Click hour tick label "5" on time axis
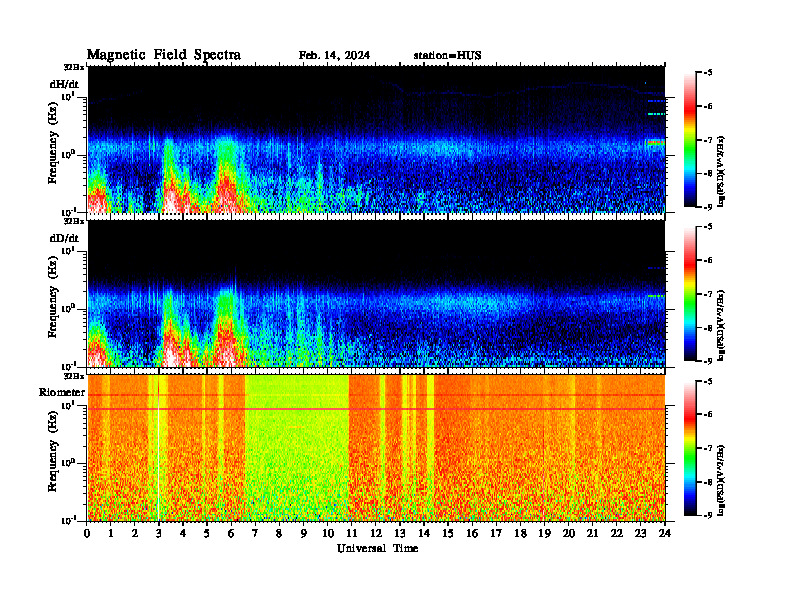This screenshot has width=792, height=612. tap(207, 533)
